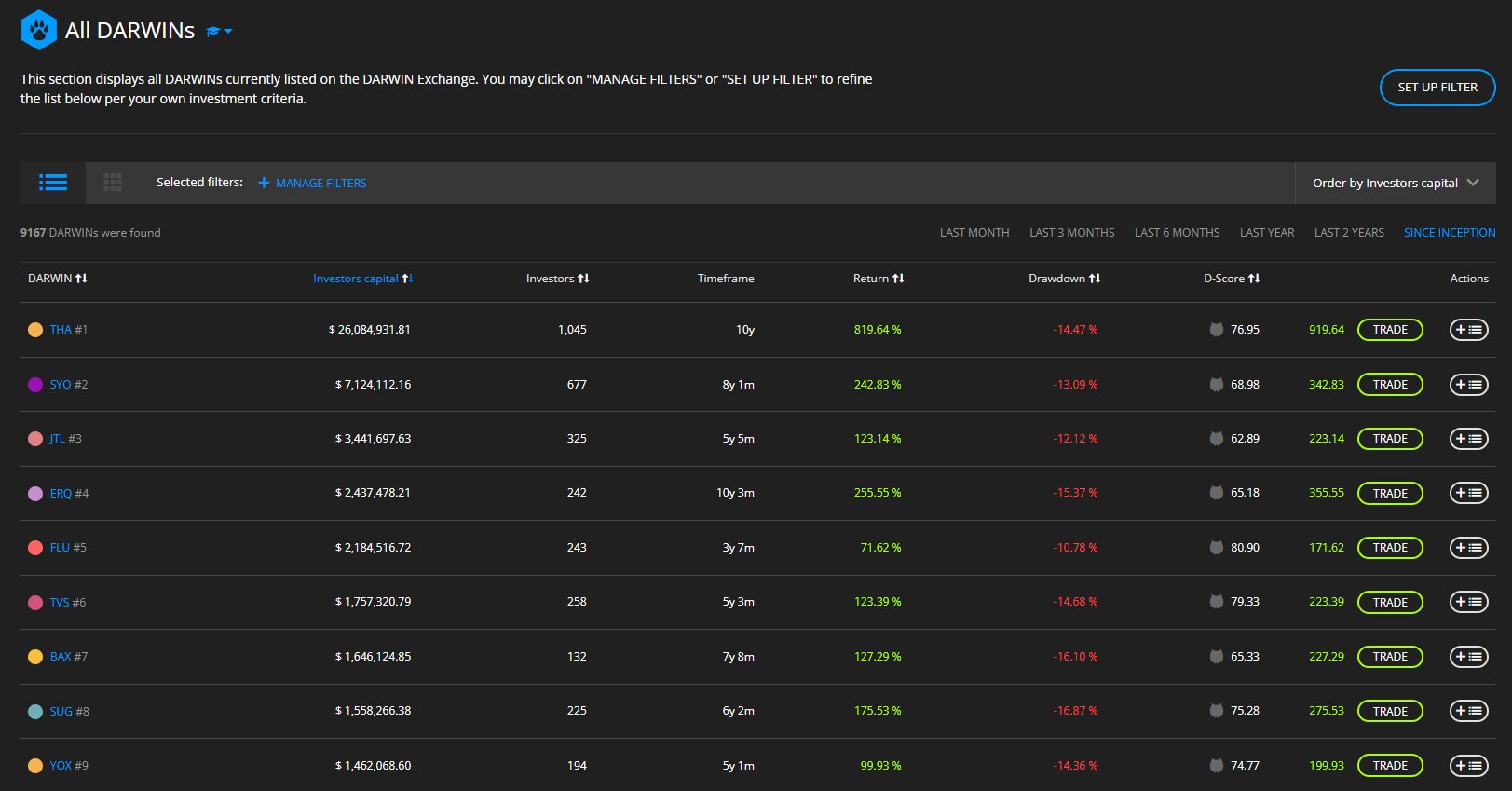
Task: Click TRADE button for JTL row
Action: pos(1390,439)
